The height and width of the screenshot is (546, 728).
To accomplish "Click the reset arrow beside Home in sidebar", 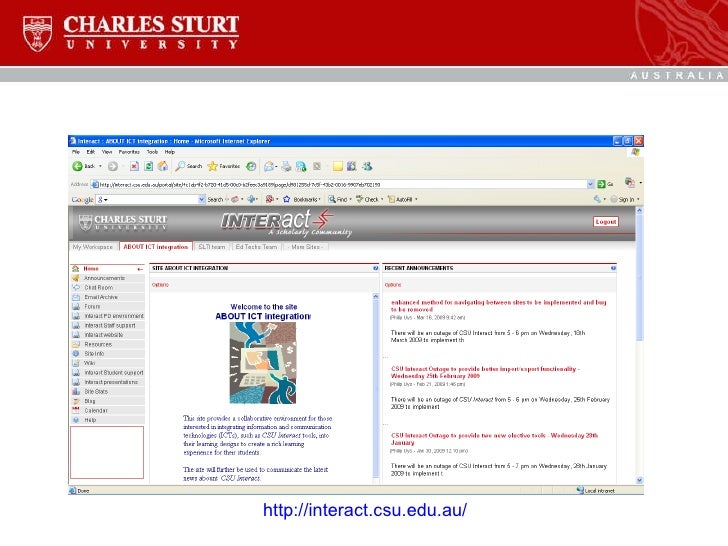I will pyautogui.click(x=140, y=269).
